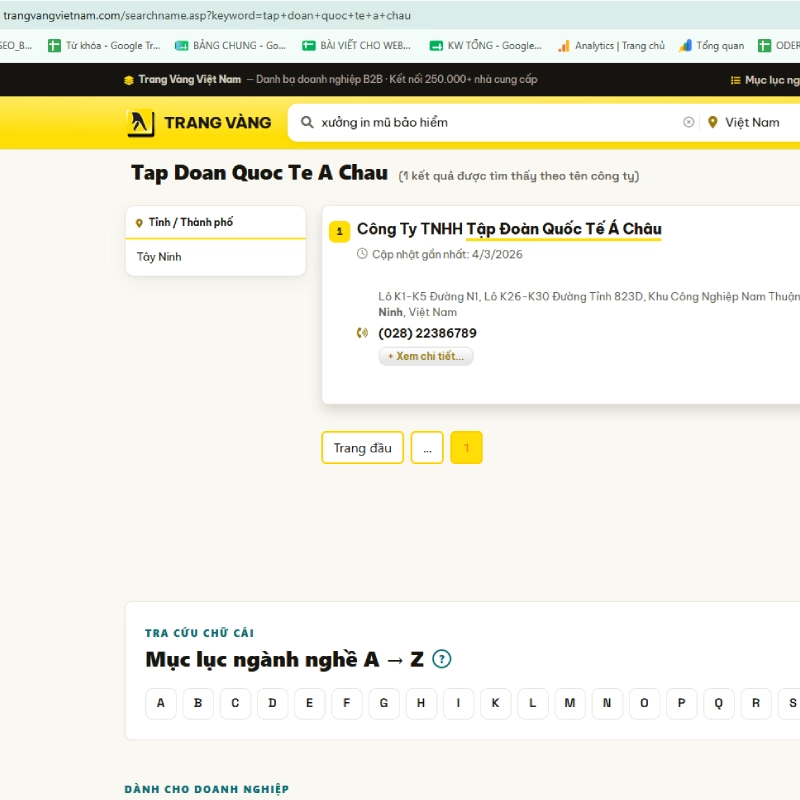Click the clock icon next to Cập nhật gần nhất
The height and width of the screenshot is (800, 800).
[x=362, y=254]
